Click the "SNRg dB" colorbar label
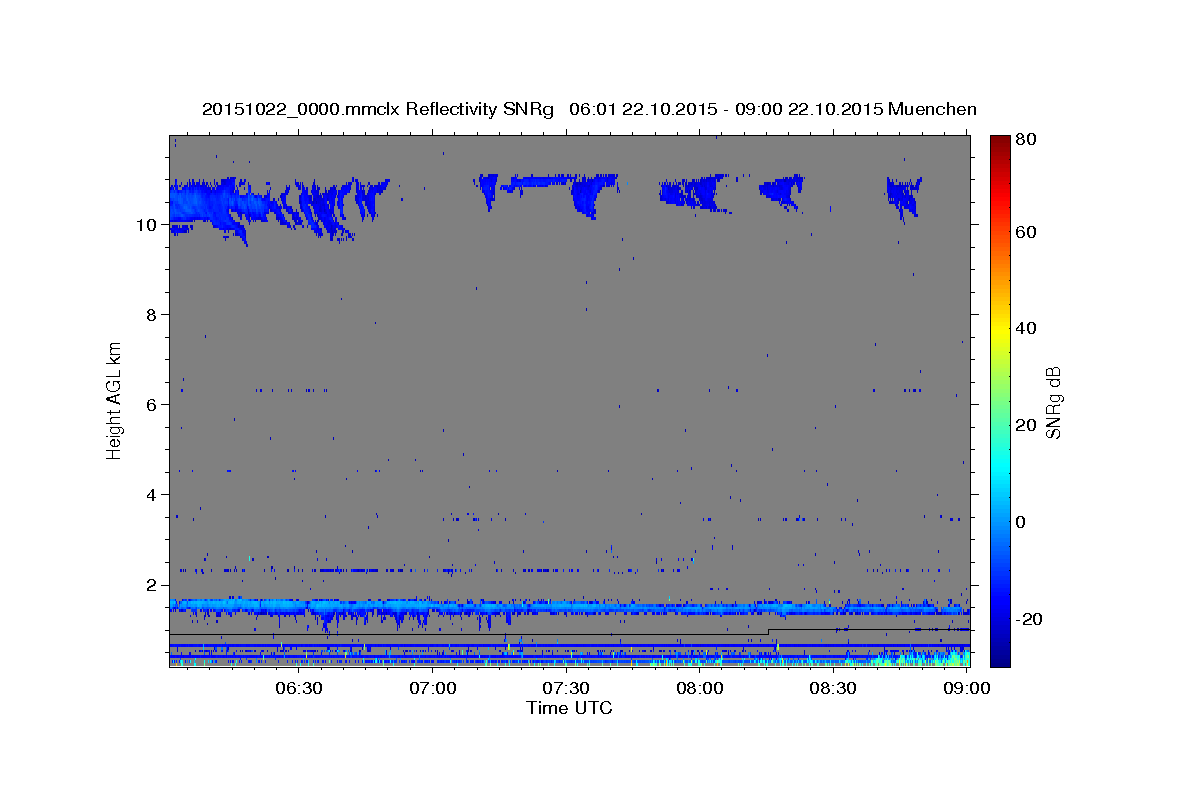 click(x=1052, y=402)
